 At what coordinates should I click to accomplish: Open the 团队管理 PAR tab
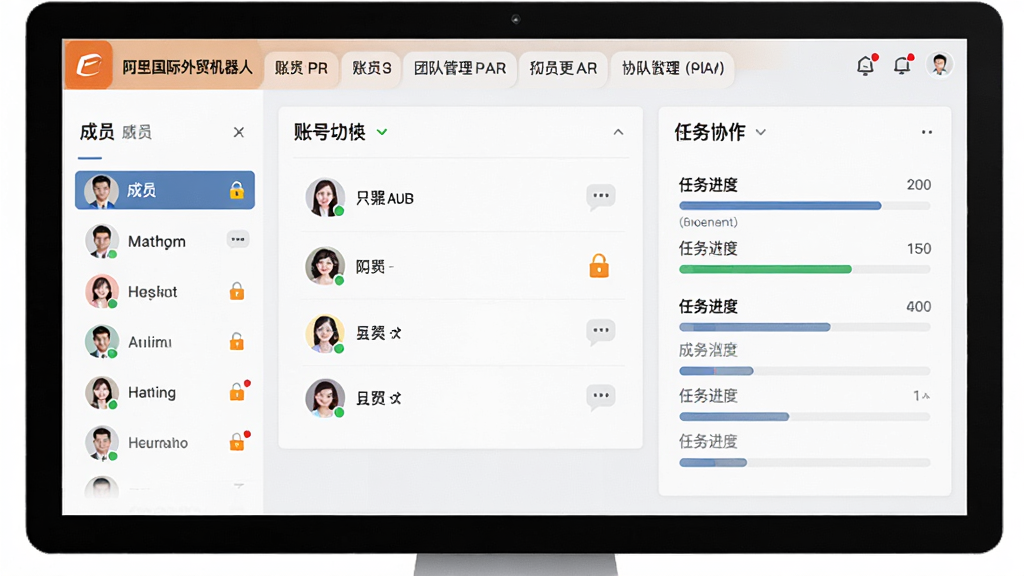[460, 69]
